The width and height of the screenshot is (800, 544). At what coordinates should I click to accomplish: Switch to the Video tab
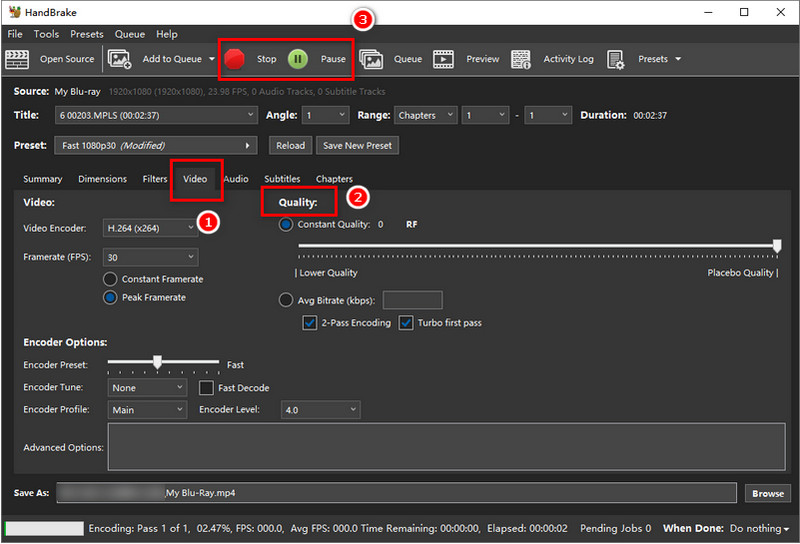195,179
